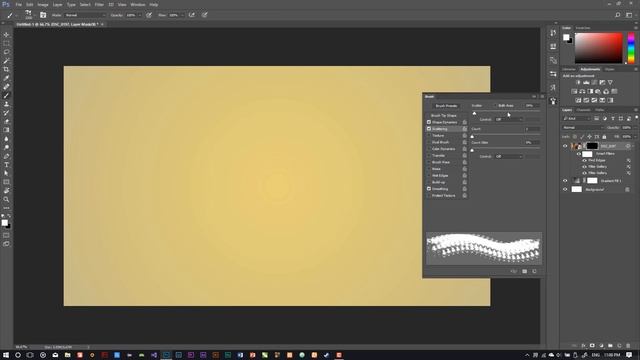Click the layer mask thumbnail of smart object layer
Viewport: 640px width, 360px height.
coord(592,146)
